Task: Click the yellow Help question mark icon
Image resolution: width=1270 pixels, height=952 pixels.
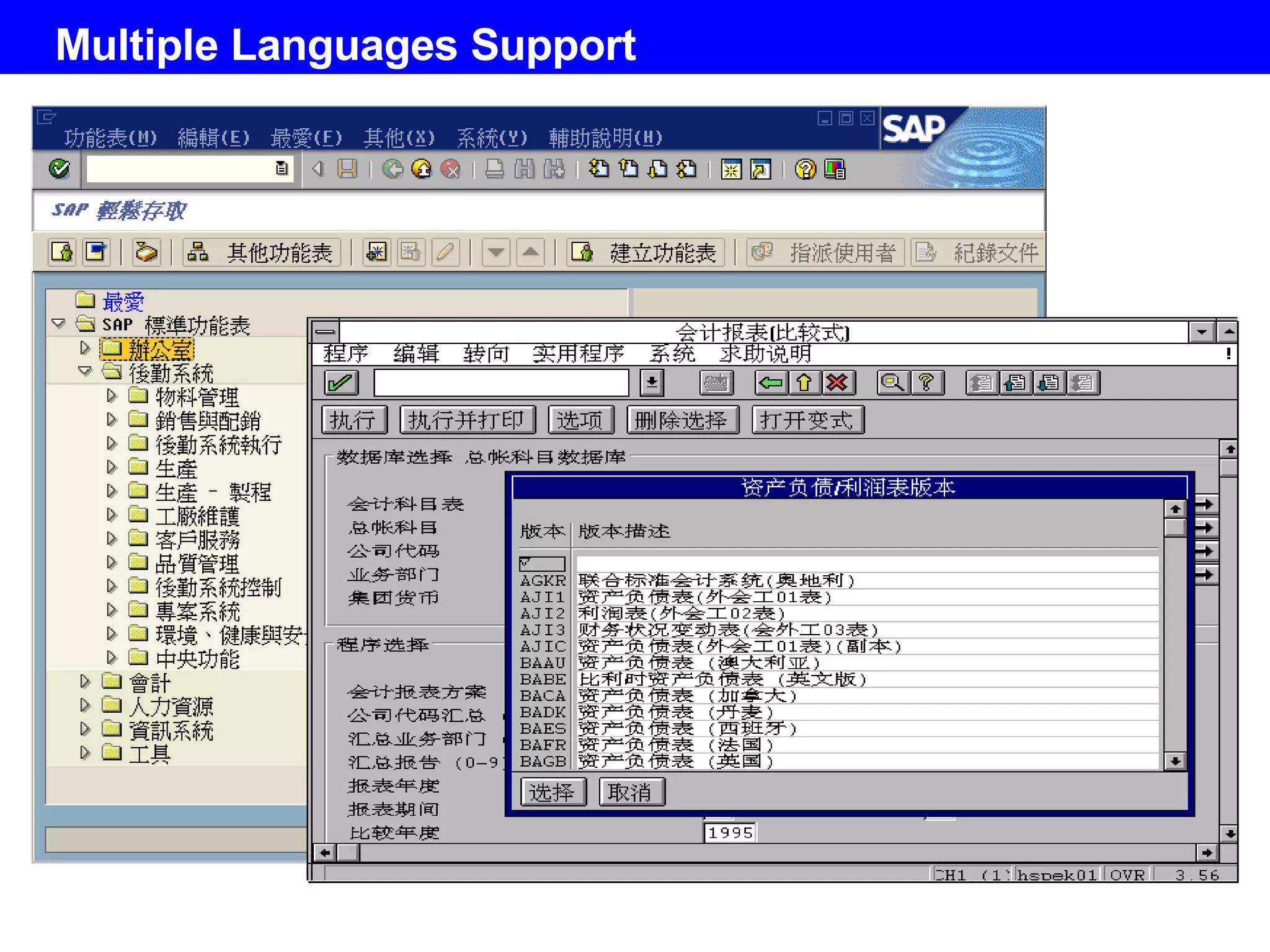Action: pyautogui.click(x=805, y=169)
